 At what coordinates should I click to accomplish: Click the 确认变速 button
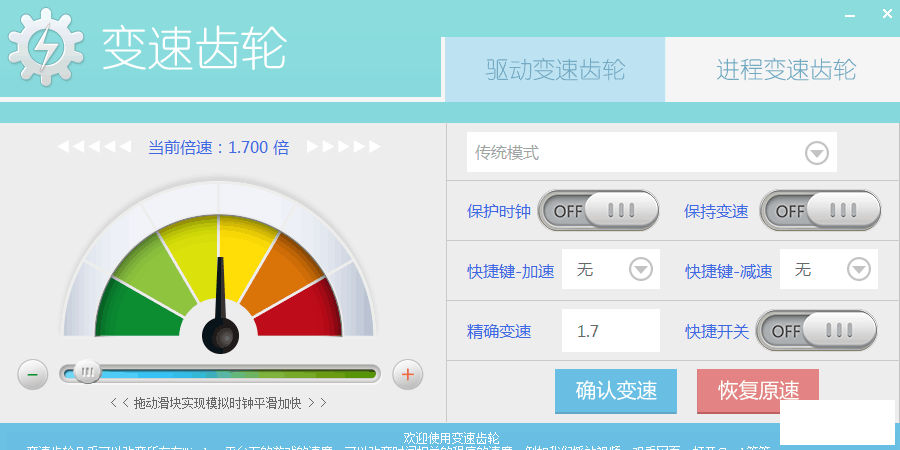(616, 391)
